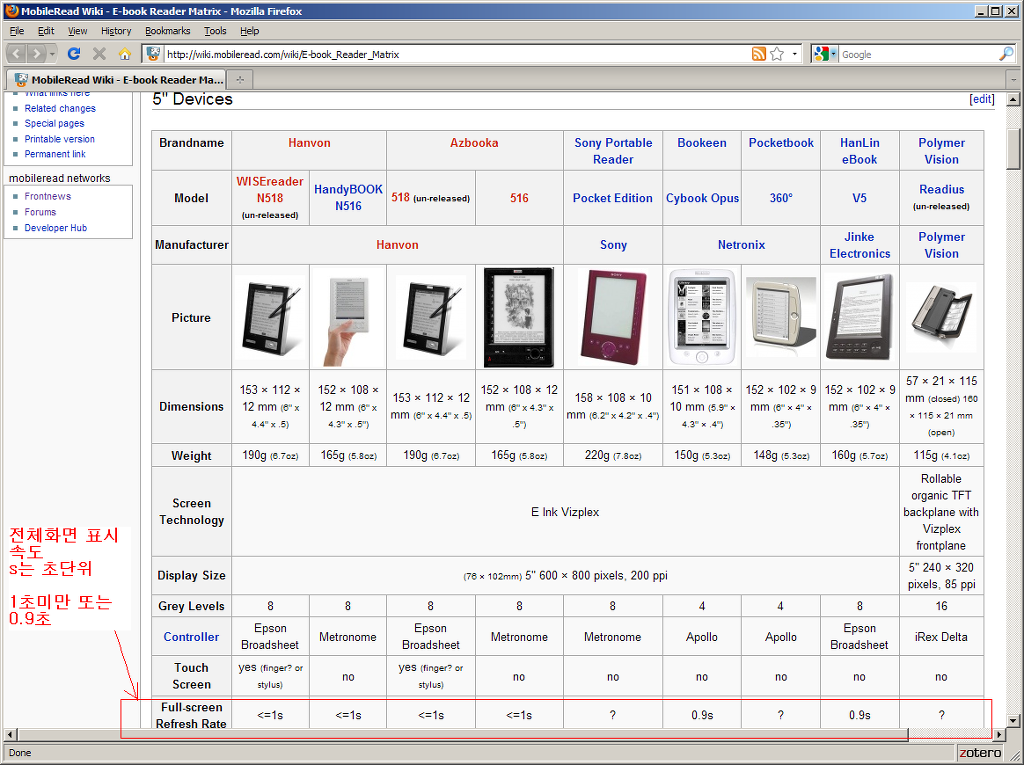Click the RSS feed icon in address bar

758,54
